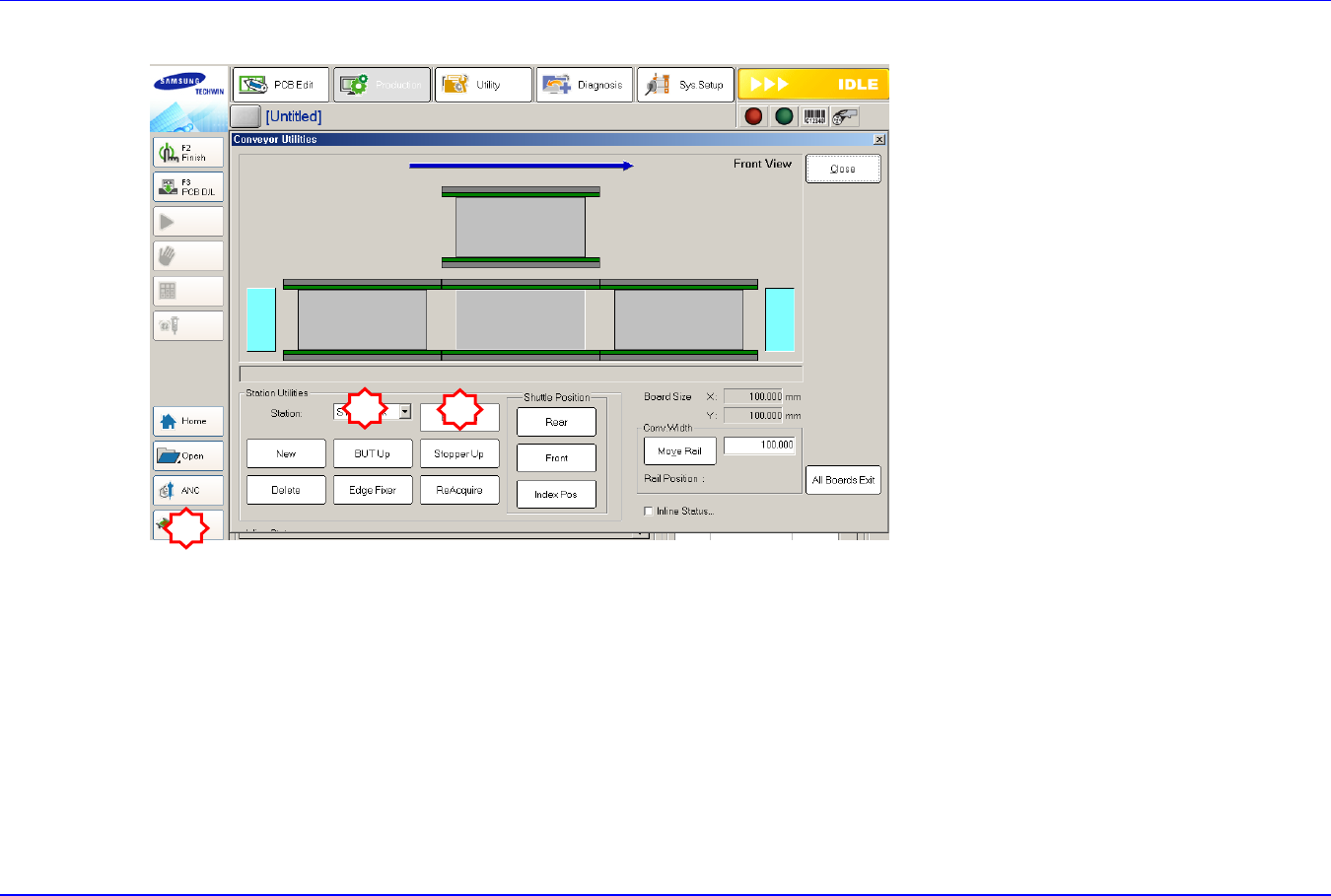Click the Index Pos button

pos(556,494)
